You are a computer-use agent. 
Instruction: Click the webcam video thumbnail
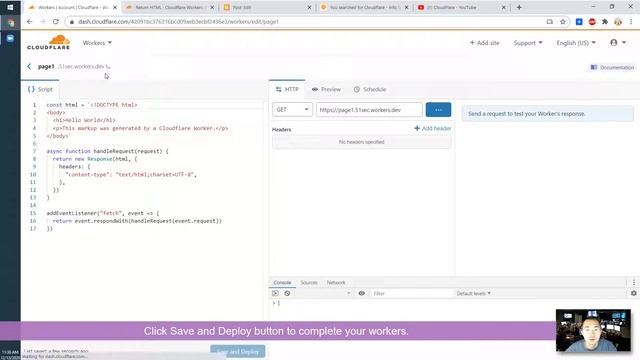click(x=593, y=330)
